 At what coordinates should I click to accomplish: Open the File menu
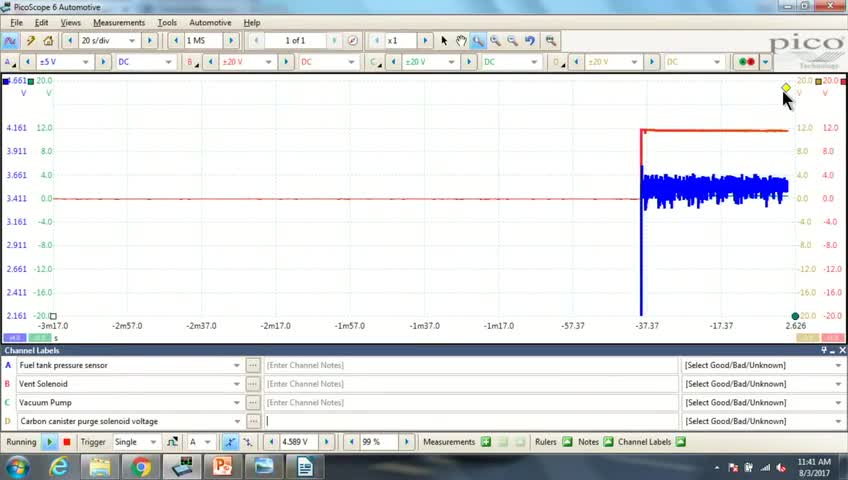tap(17, 23)
